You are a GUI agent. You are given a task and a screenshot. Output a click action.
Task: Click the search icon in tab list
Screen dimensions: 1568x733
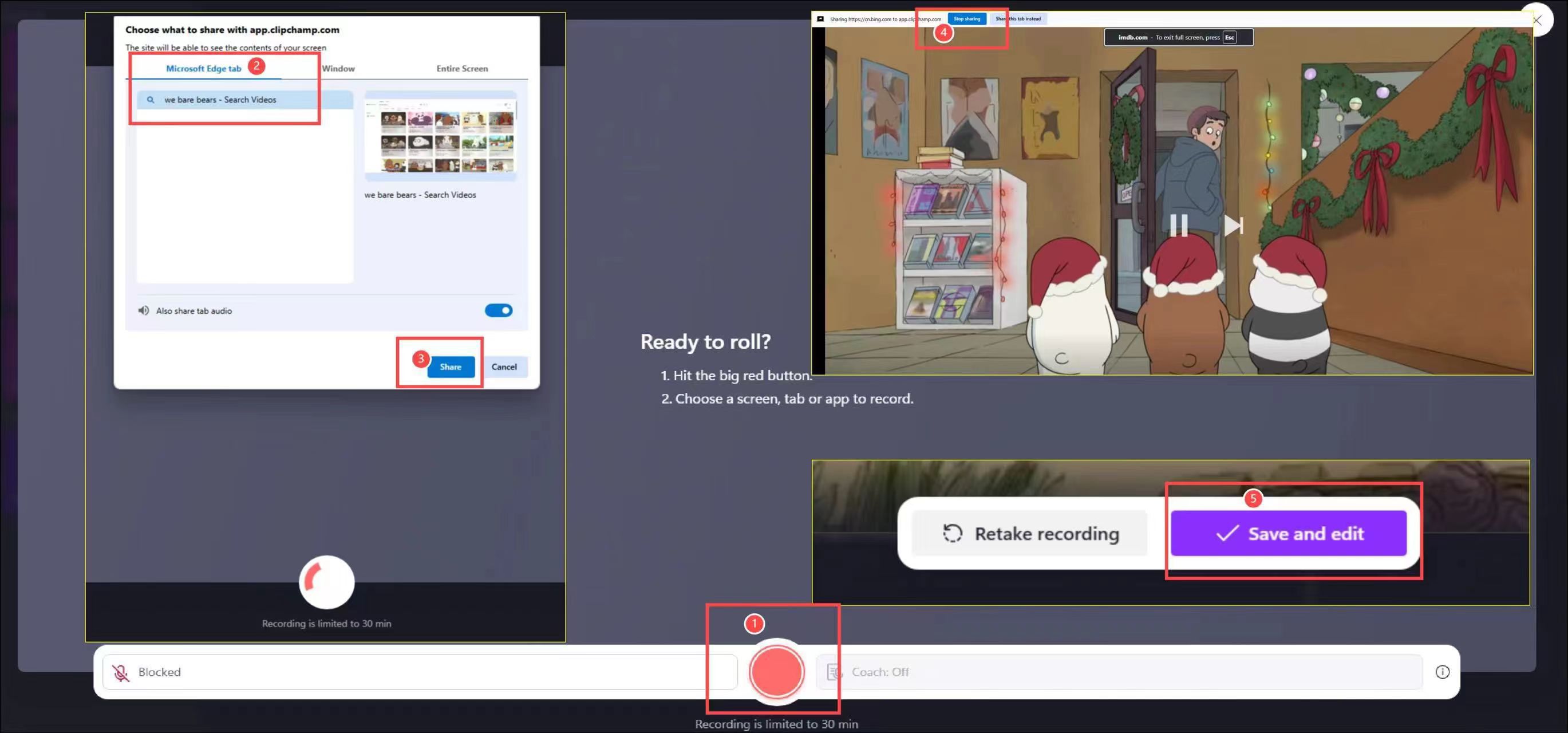tap(151, 100)
